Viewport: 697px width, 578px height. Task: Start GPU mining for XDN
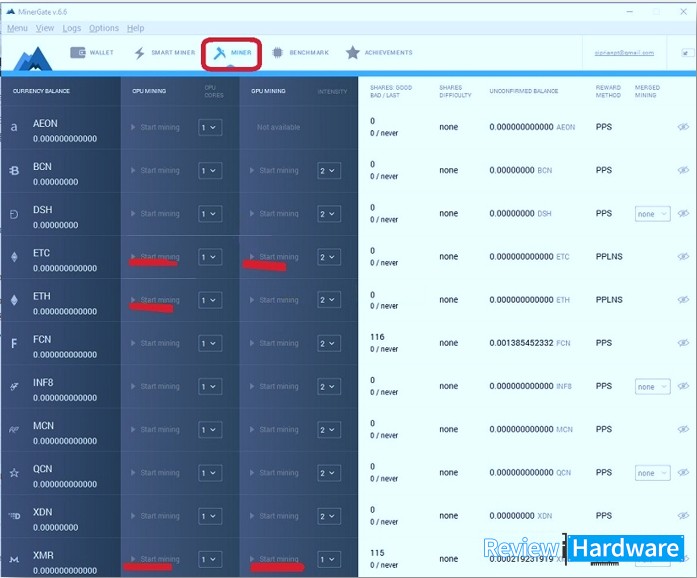[274, 516]
